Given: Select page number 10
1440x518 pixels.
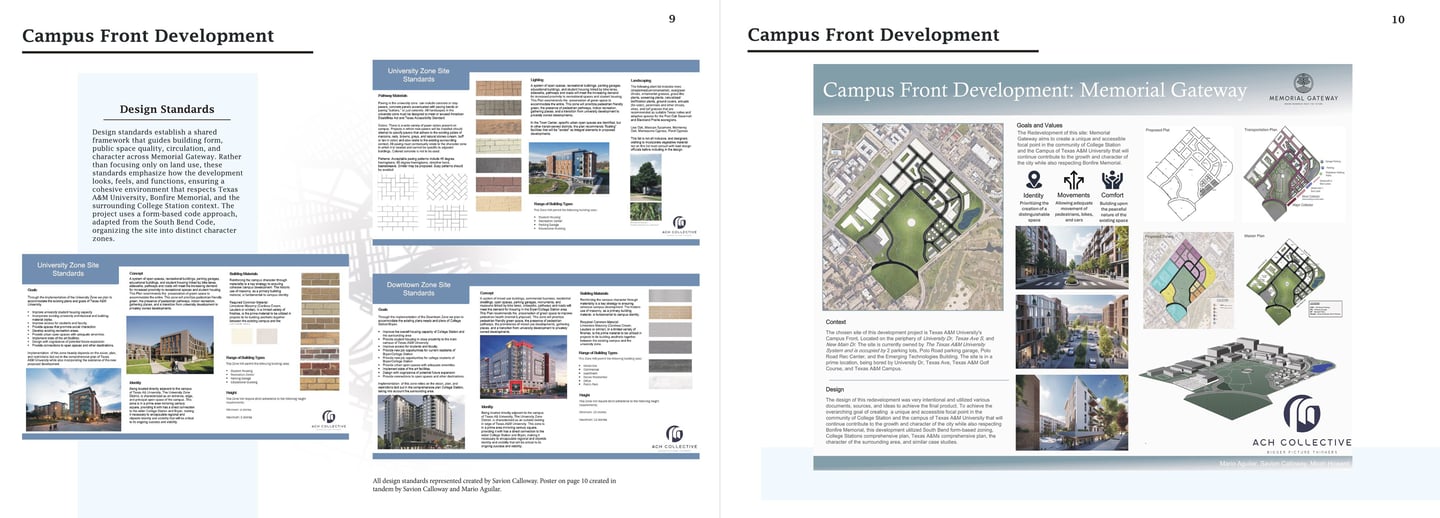Looking at the screenshot, I should 1398,19.
